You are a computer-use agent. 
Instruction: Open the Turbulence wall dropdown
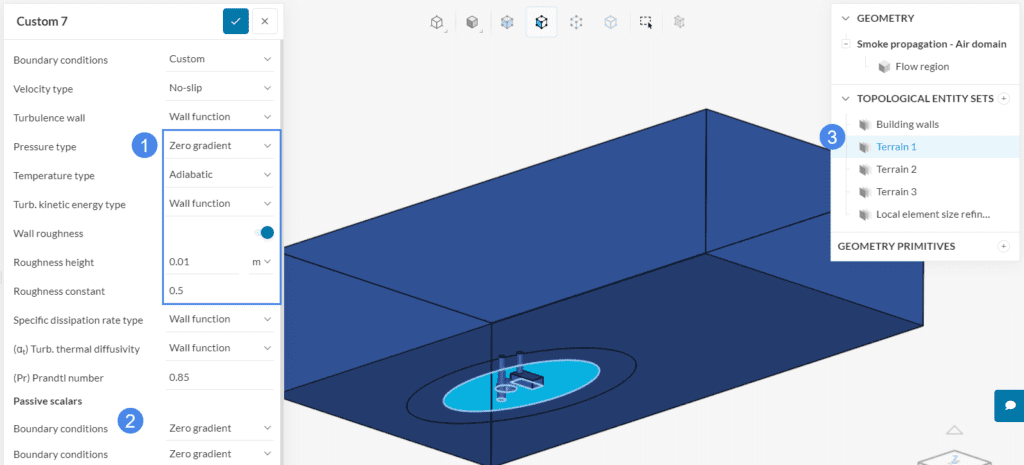(220, 116)
